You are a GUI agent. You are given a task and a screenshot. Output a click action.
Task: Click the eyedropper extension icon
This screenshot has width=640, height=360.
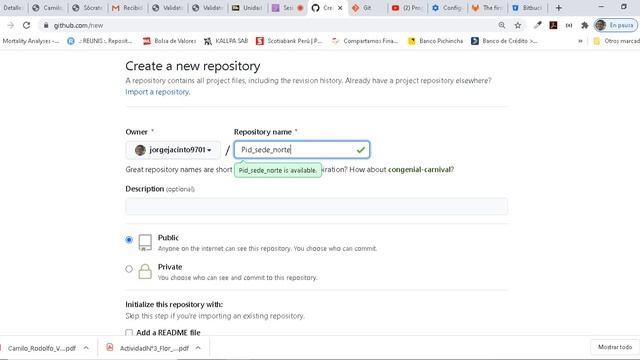(538, 25)
